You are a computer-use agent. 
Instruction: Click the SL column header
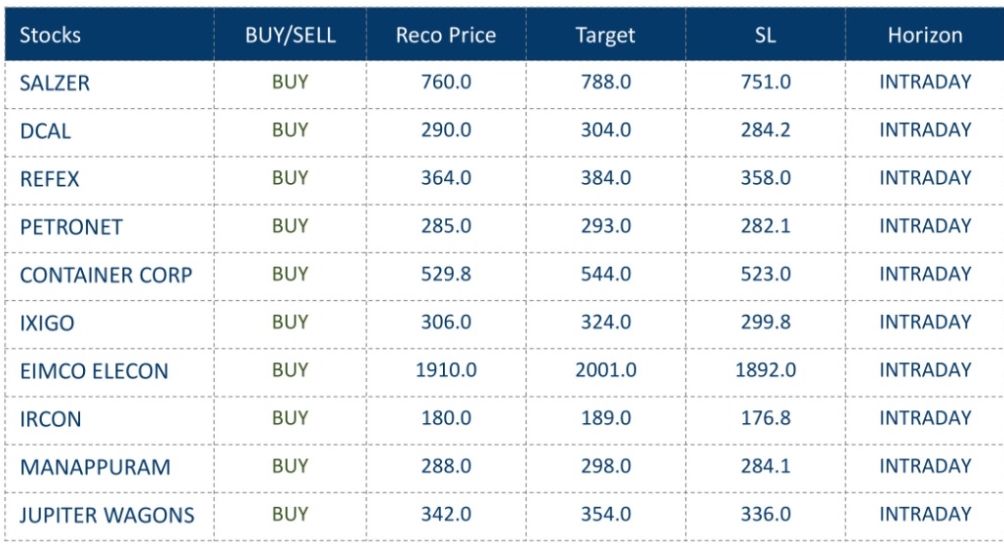tap(765, 35)
